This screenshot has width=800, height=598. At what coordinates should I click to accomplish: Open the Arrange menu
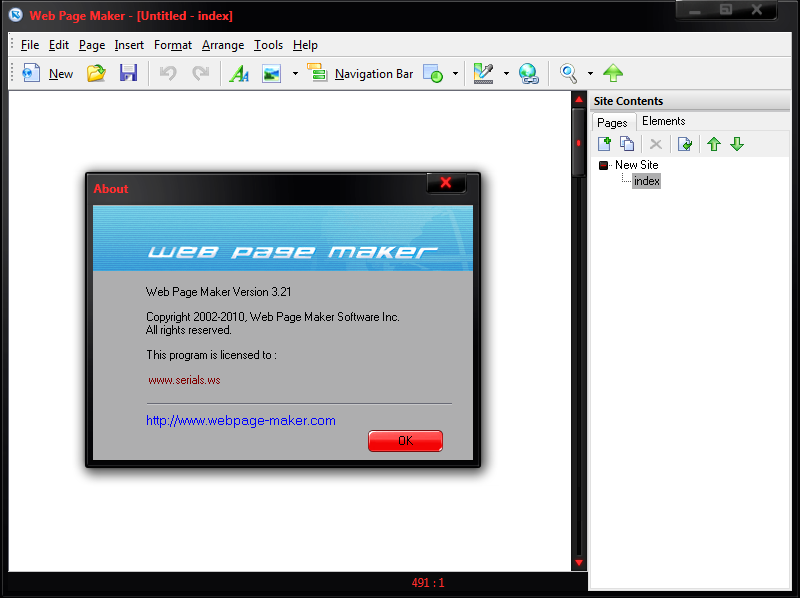pos(223,45)
